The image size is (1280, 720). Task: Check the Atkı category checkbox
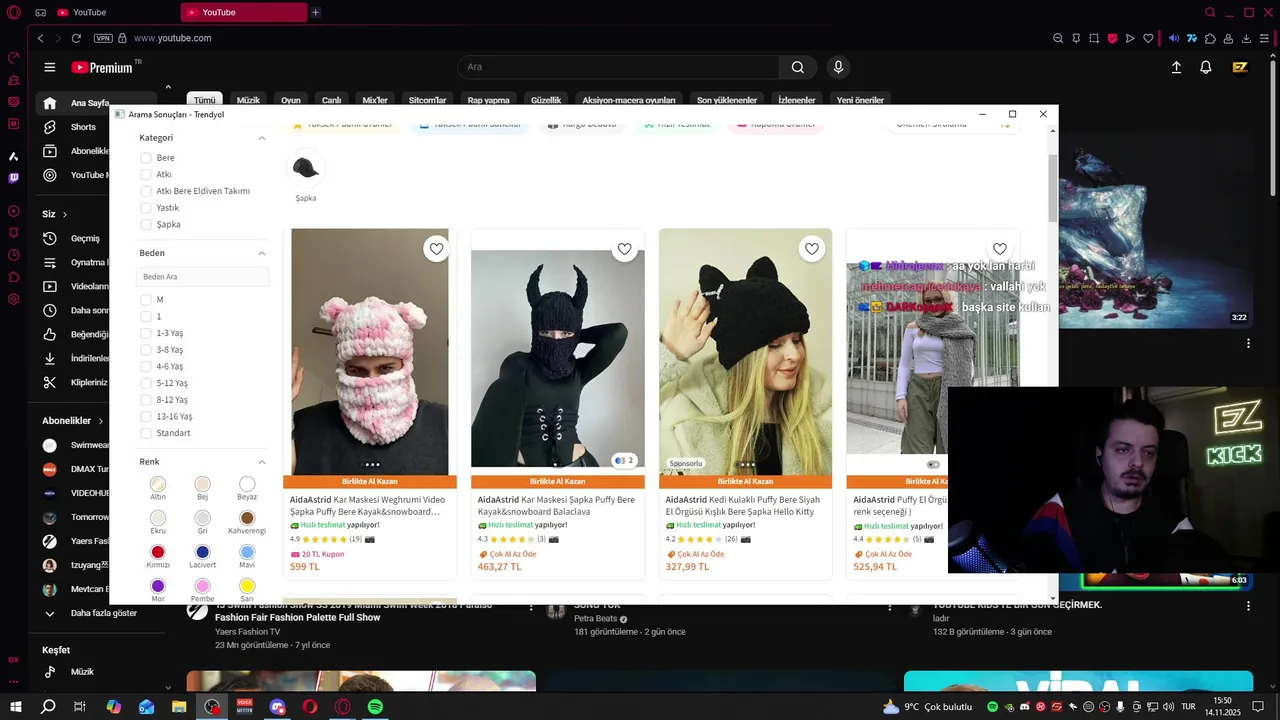click(146, 175)
